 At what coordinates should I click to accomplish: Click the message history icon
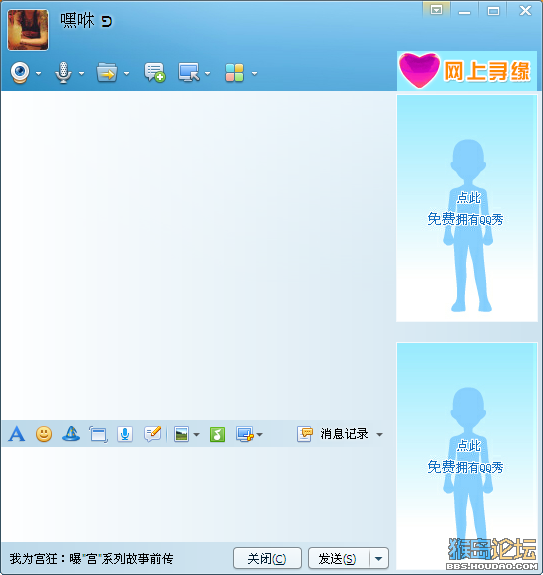click(305, 434)
